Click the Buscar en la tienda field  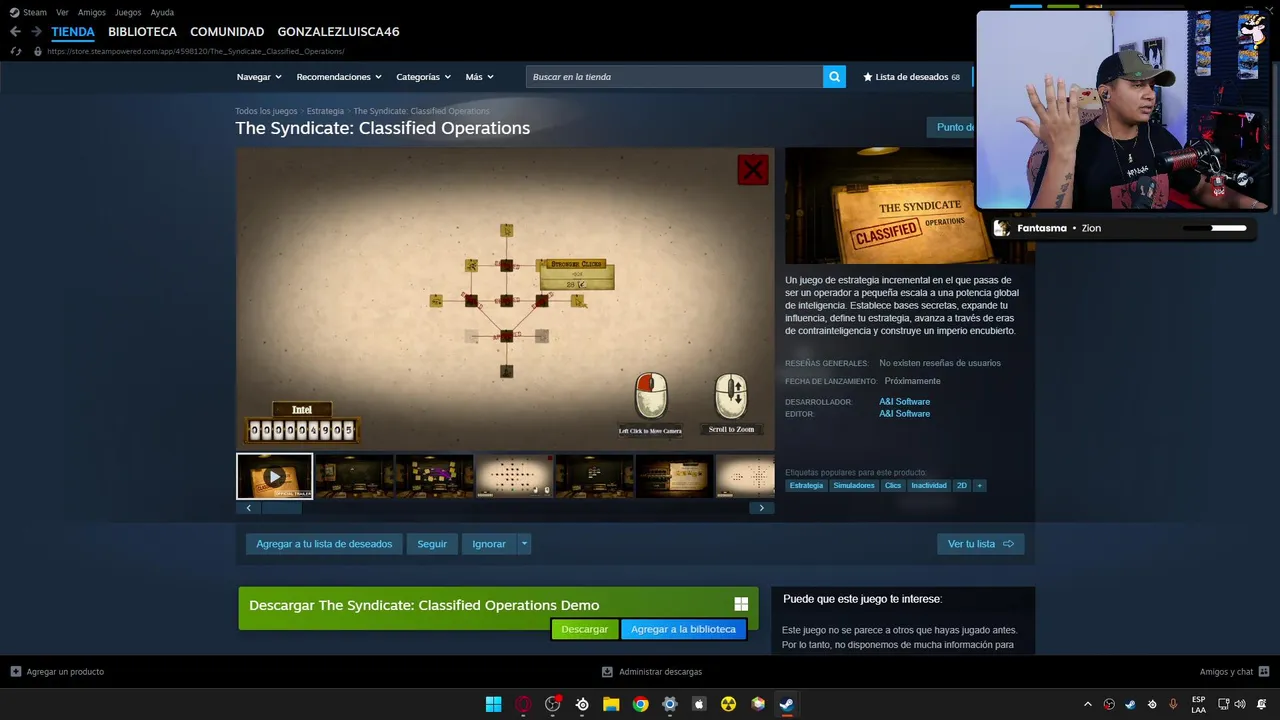674,77
